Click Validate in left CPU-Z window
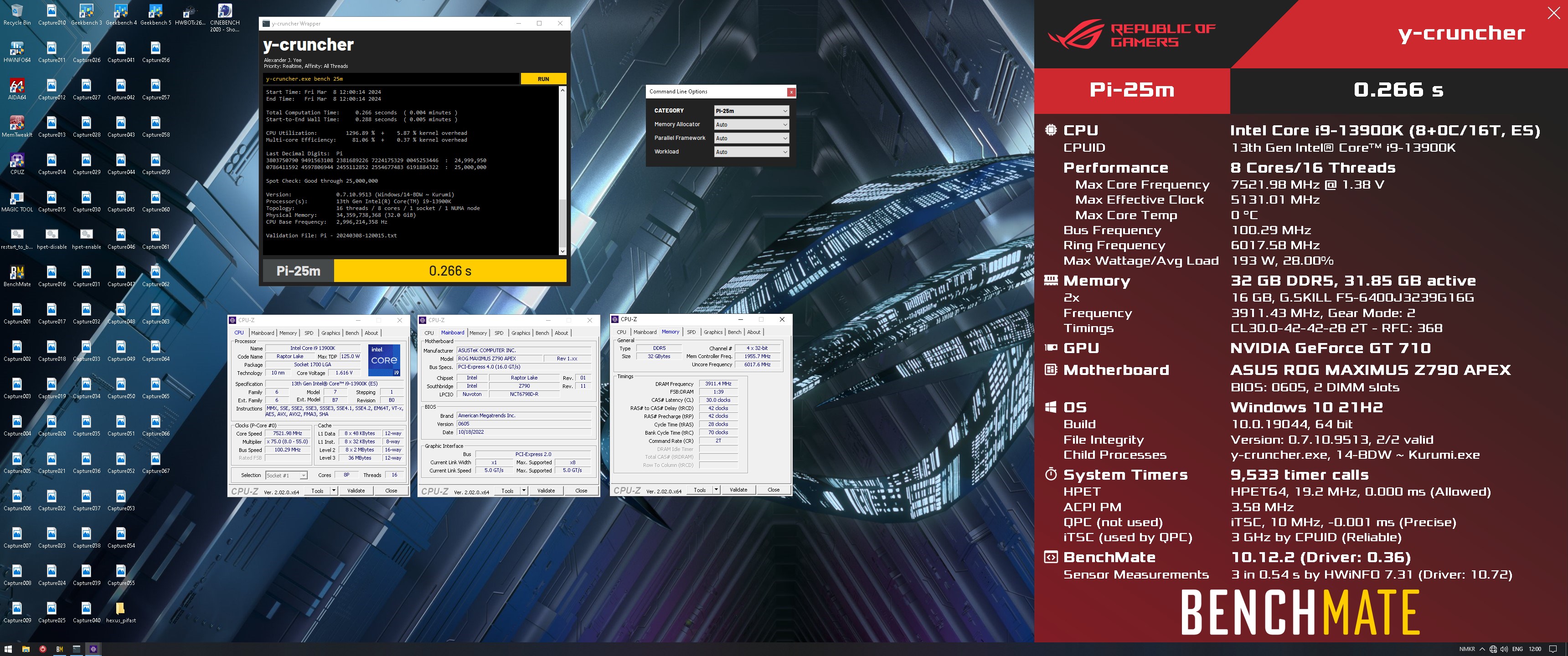 (356, 491)
